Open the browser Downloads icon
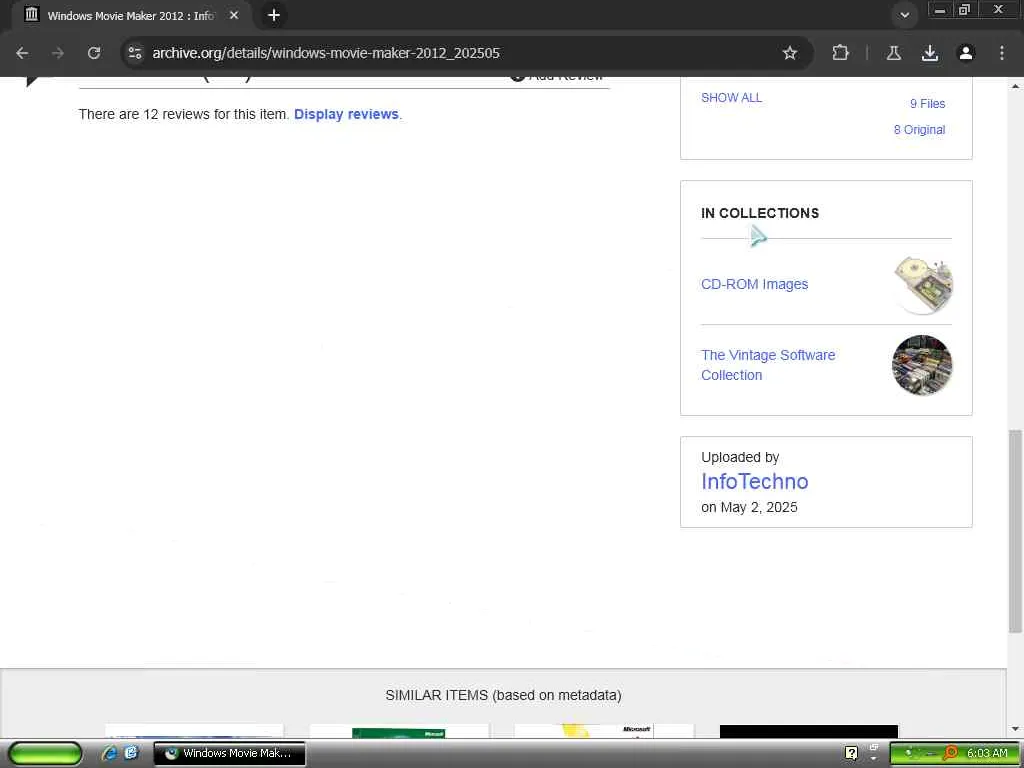Screen dimensions: 1024x768 pos(930,53)
